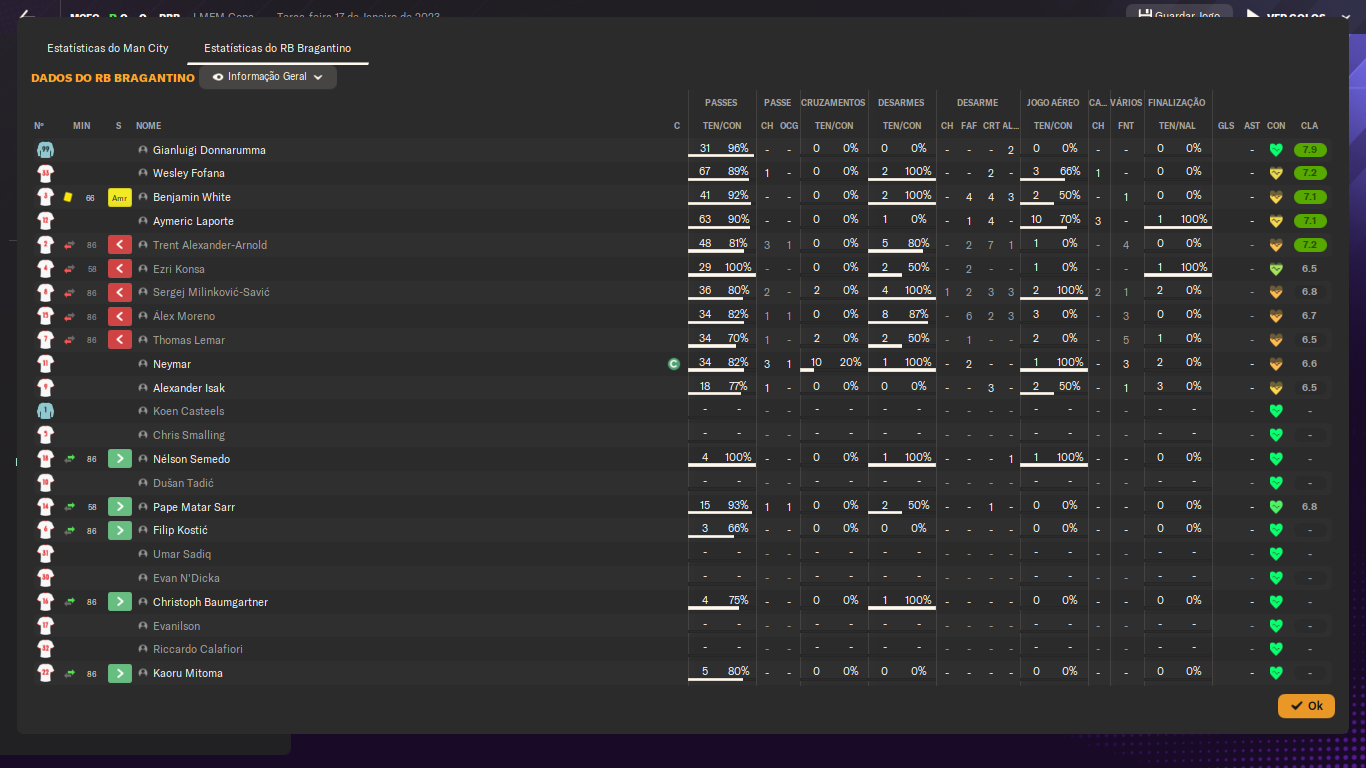The image size is (1366, 768).
Task: Switch to Estatísticas do Man City tab
Action: [x=107, y=48]
